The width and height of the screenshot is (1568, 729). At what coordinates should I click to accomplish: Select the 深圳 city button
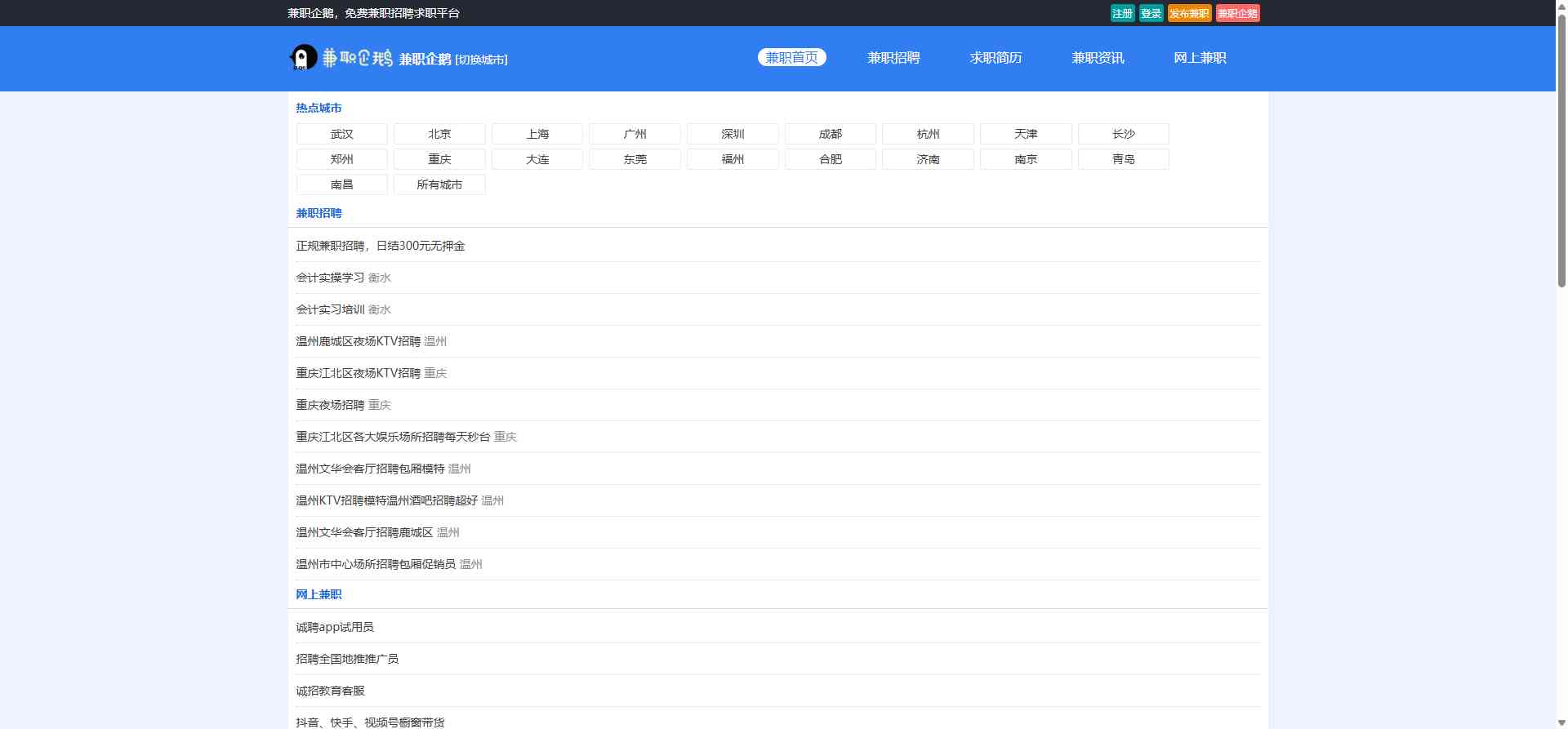pos(733,134)
